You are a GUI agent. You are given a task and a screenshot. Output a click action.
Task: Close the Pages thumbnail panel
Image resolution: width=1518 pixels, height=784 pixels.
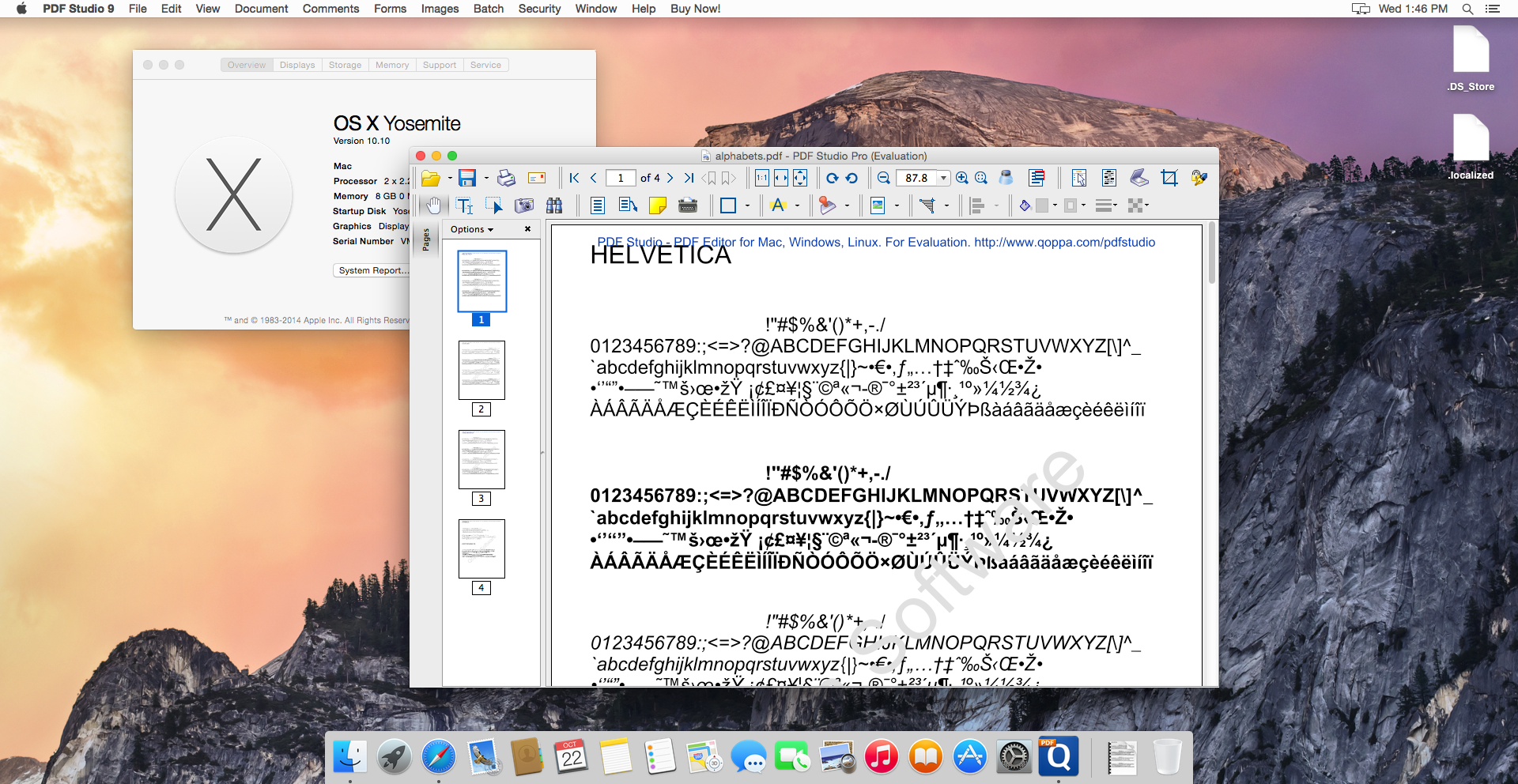[x=527, y=229]
